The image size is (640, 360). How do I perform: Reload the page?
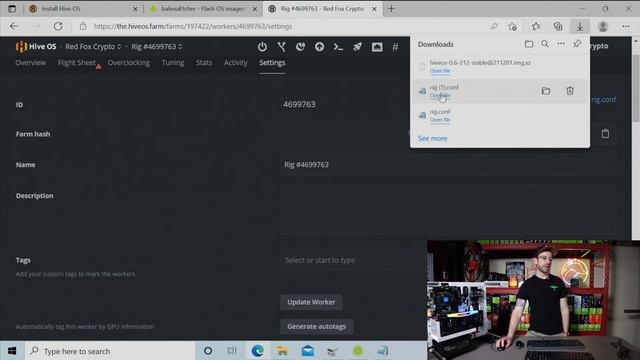58,27
